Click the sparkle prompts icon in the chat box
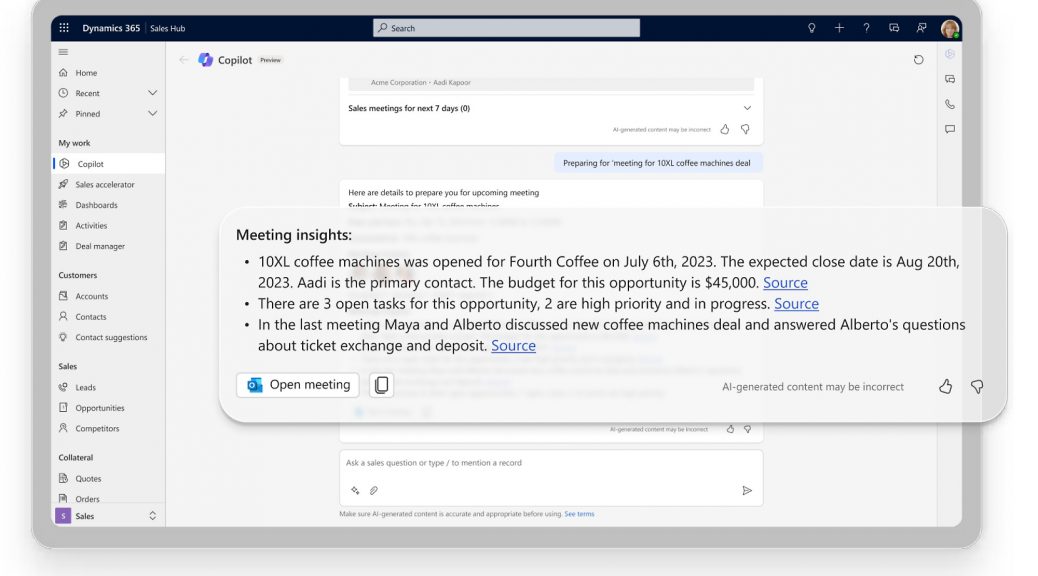This screenshot has width=1038, height=576. pos(355,491)
